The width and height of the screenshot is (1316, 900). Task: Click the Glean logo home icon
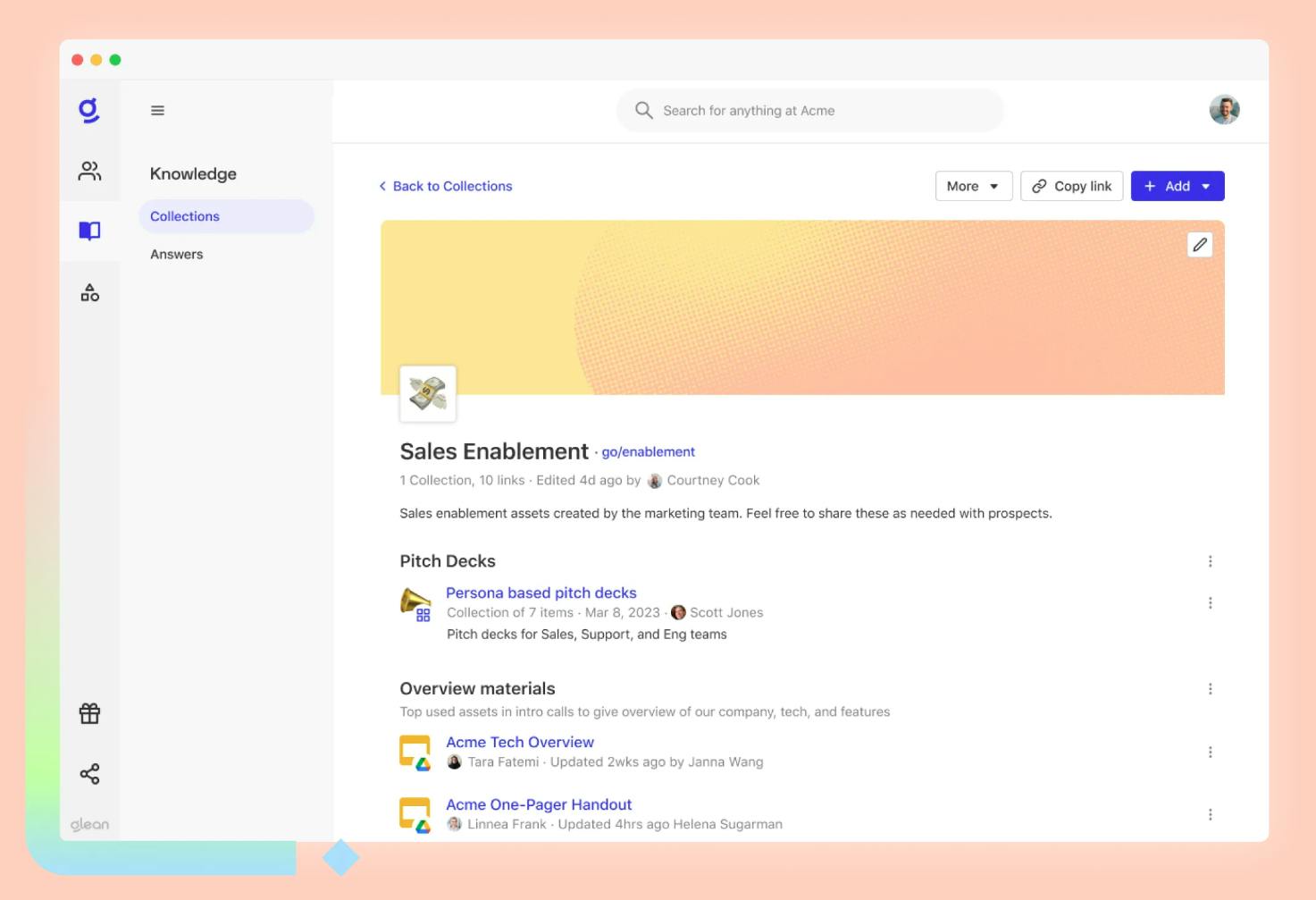(89, 110)
